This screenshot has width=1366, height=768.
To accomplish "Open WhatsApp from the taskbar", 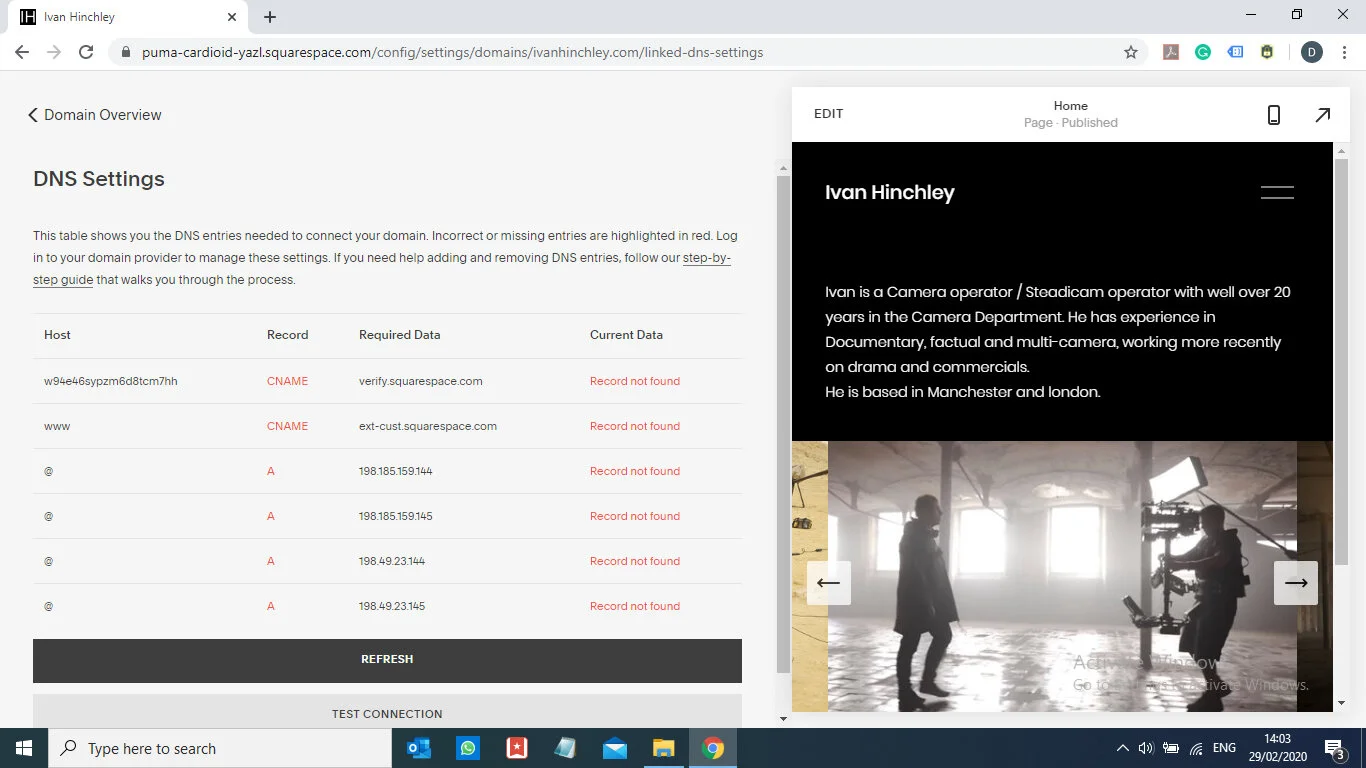I will [468, 748].
